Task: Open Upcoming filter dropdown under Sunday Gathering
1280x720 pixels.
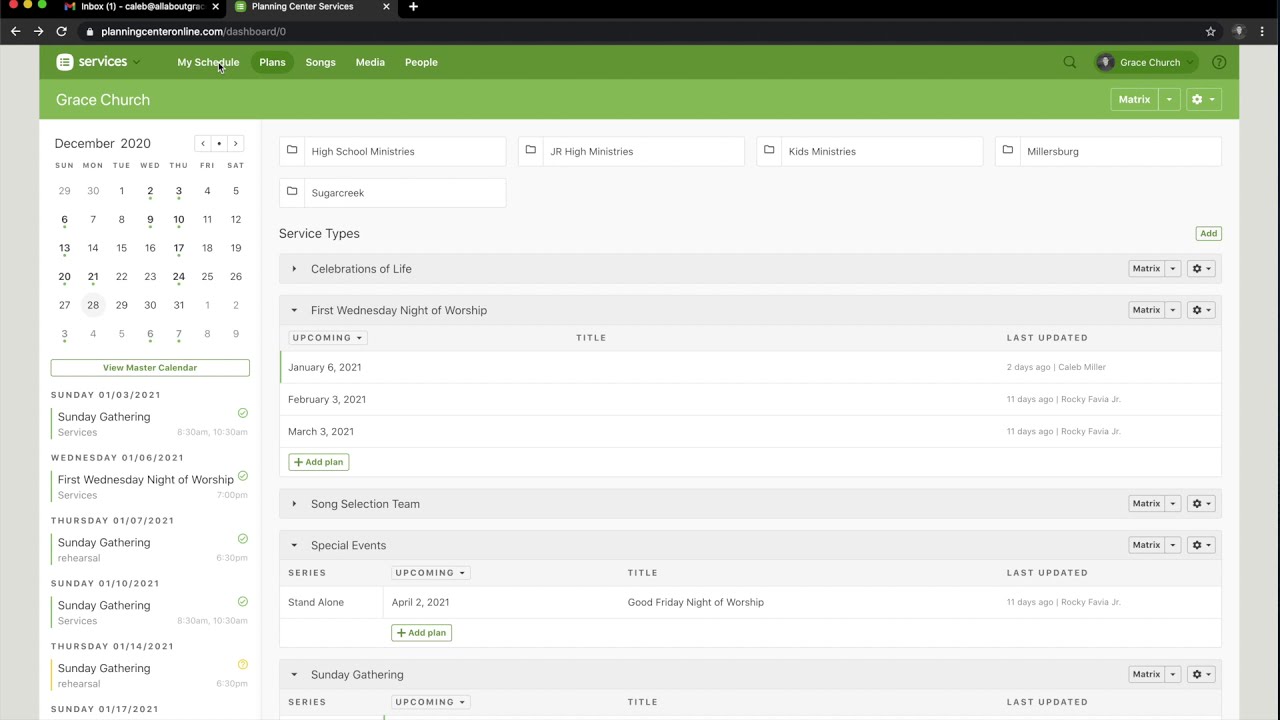Action: tap(431, 702)
